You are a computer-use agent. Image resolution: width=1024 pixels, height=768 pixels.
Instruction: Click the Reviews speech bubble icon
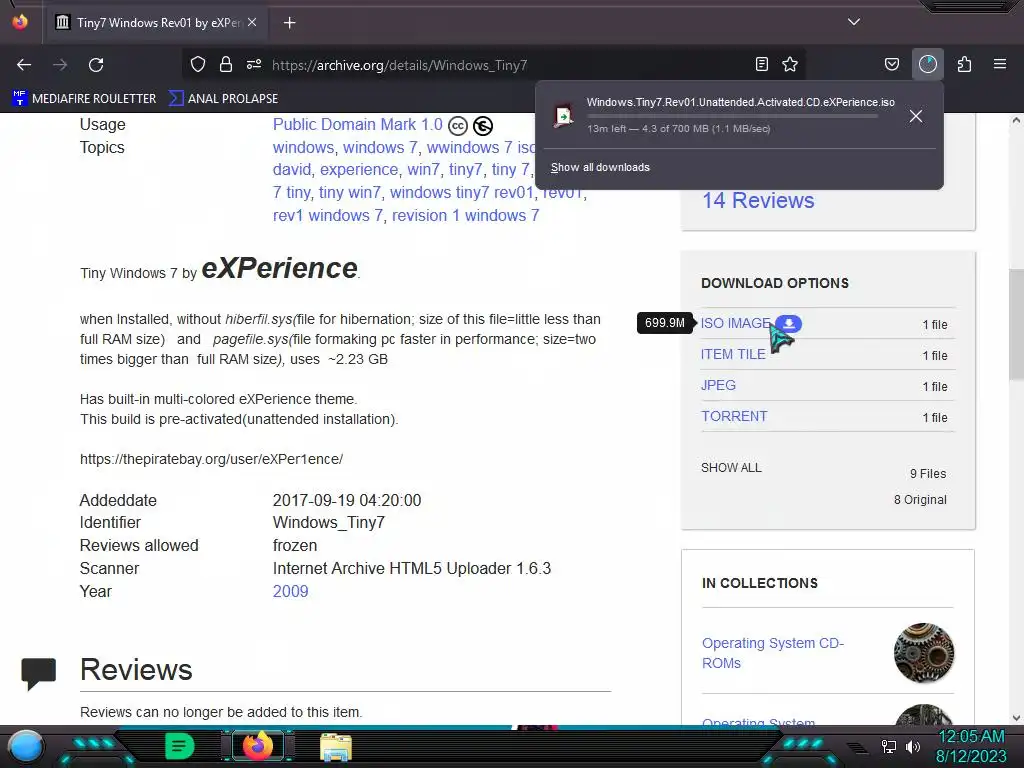click(x=39, y=673)
